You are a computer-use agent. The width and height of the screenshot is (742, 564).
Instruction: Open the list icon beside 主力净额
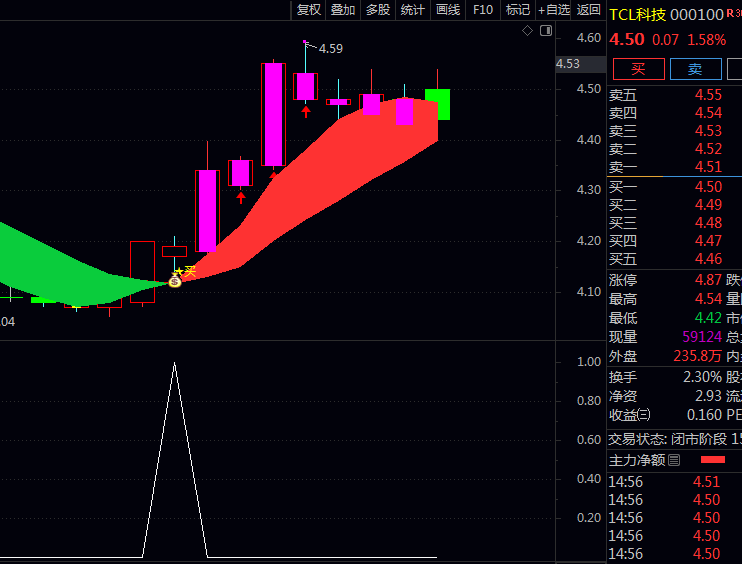click(x=674, y=459)
